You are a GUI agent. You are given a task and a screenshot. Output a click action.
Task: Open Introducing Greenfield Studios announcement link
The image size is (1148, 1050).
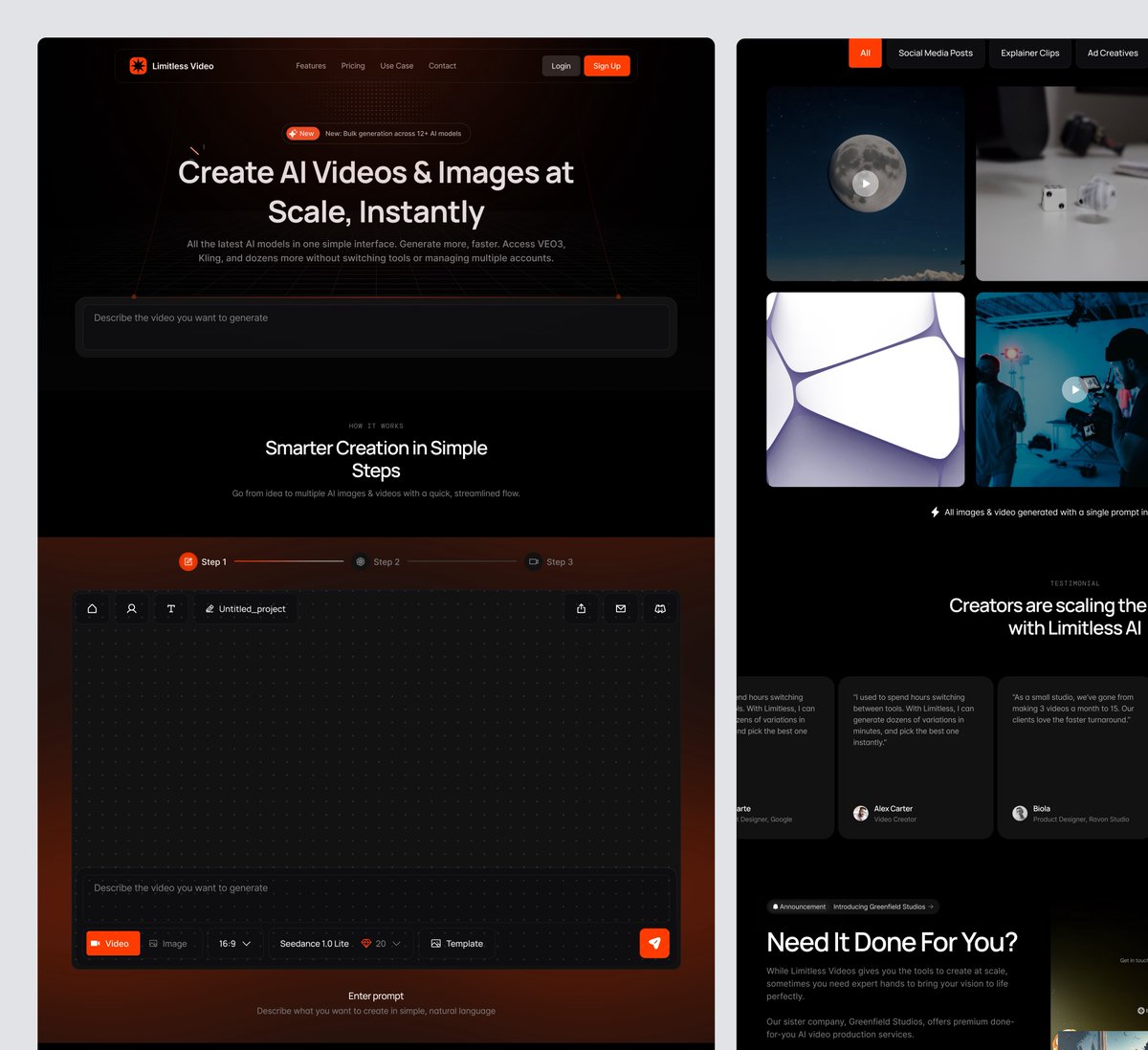click(x=883, y=907)
